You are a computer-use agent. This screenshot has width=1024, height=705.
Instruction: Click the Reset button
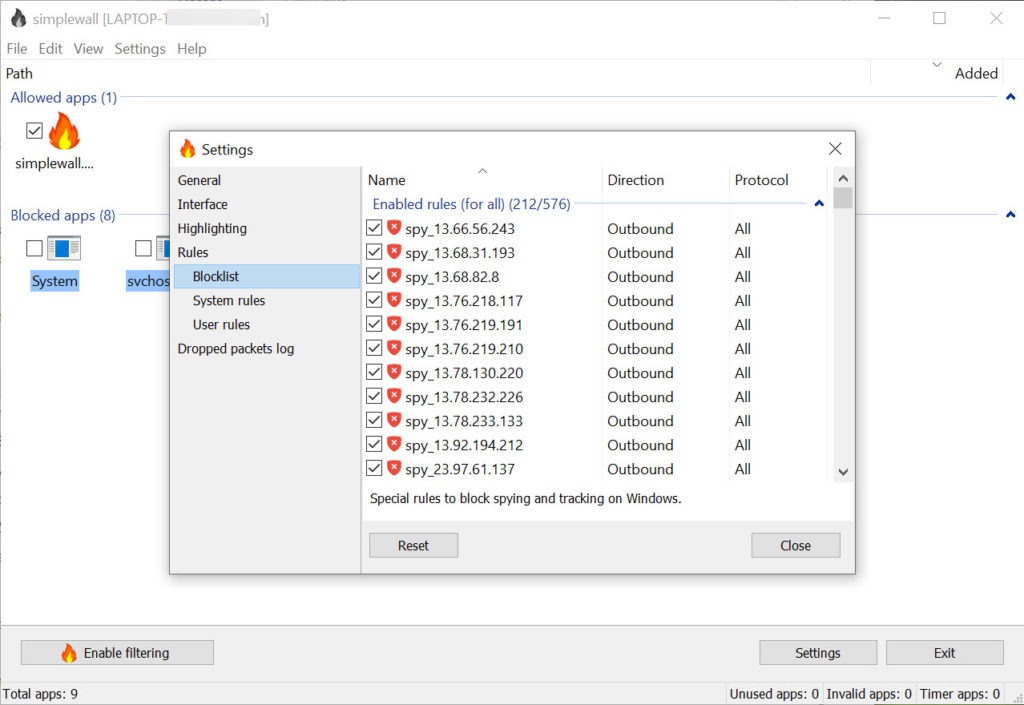[x=413, y=545]
